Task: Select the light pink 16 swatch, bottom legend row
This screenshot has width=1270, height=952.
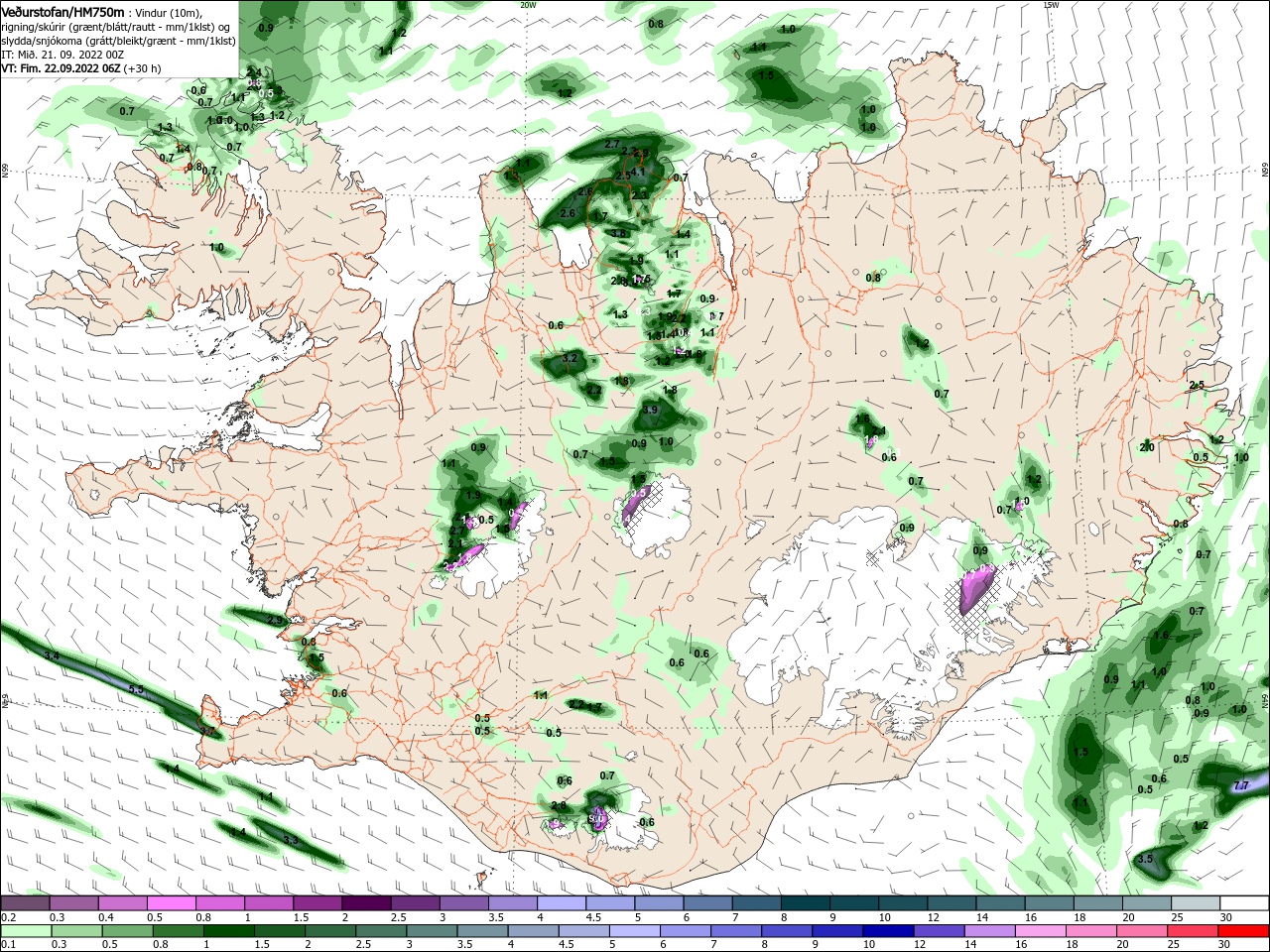Action: (1040, 931)
